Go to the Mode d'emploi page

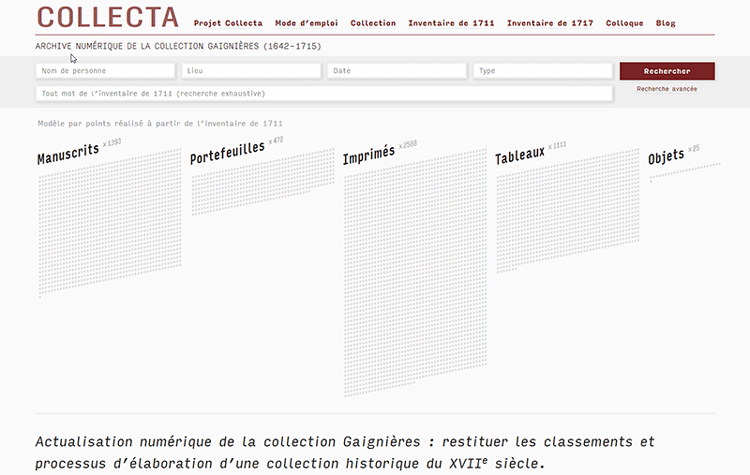click(306, 23)
